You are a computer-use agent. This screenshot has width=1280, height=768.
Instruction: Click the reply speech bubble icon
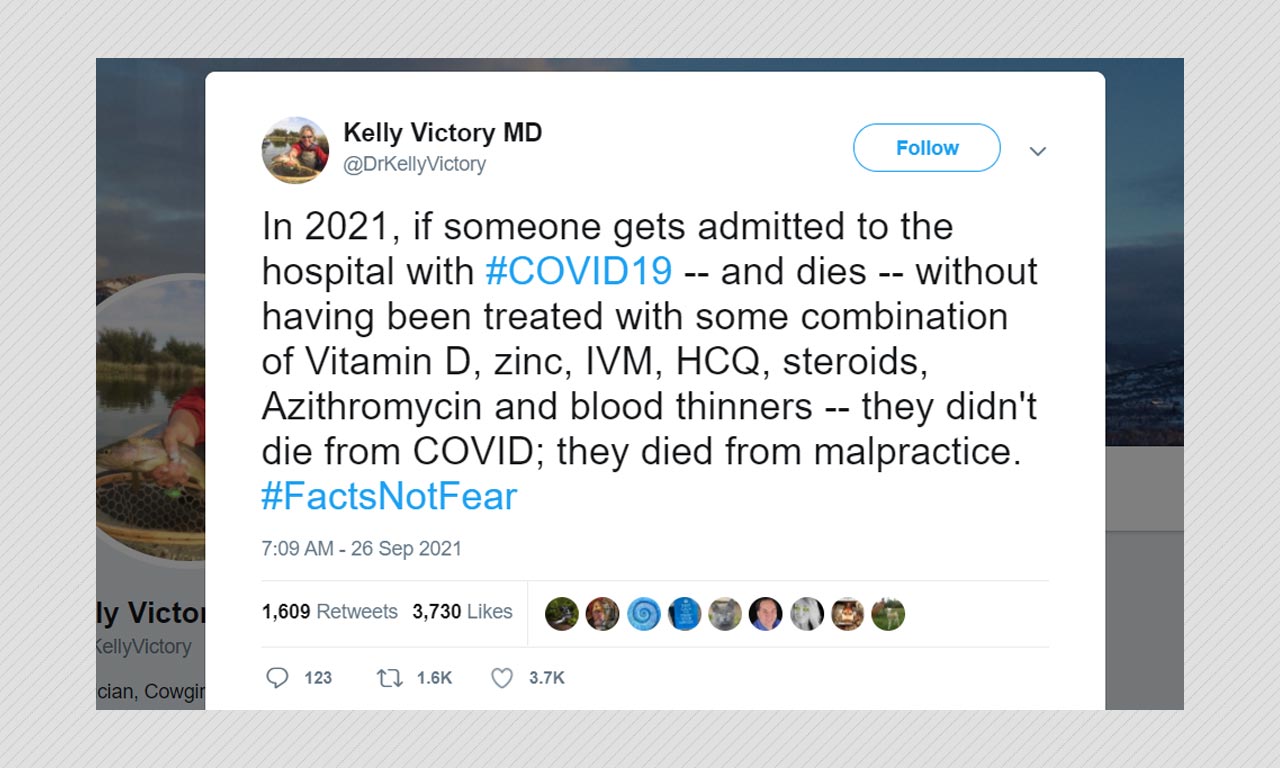click(277, 678)
